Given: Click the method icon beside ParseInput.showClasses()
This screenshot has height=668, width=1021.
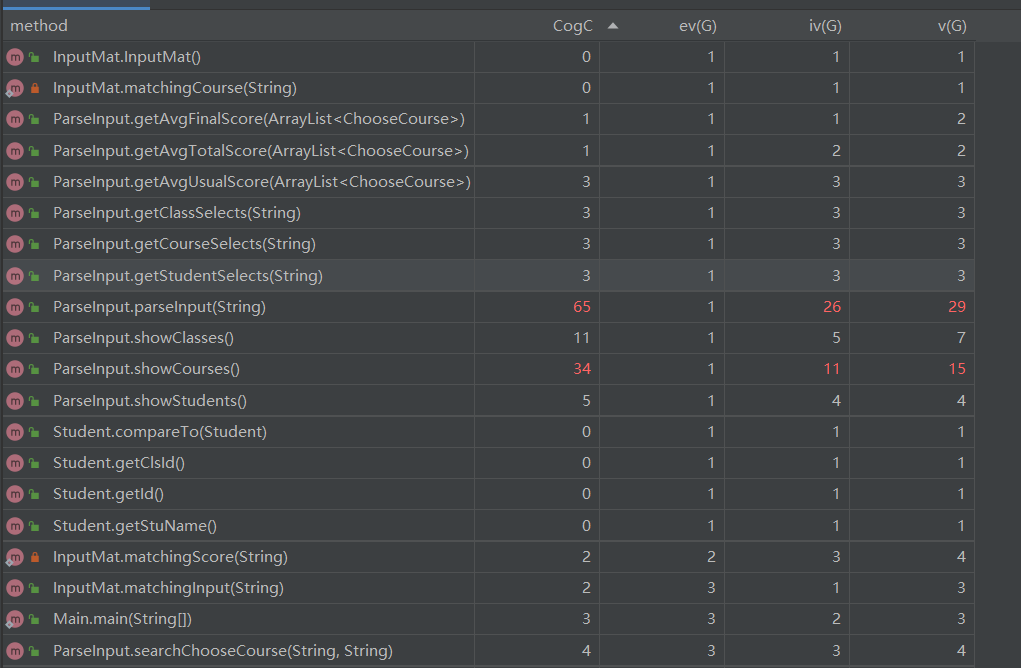Looking at the screenshot, I should pos(15,338).
